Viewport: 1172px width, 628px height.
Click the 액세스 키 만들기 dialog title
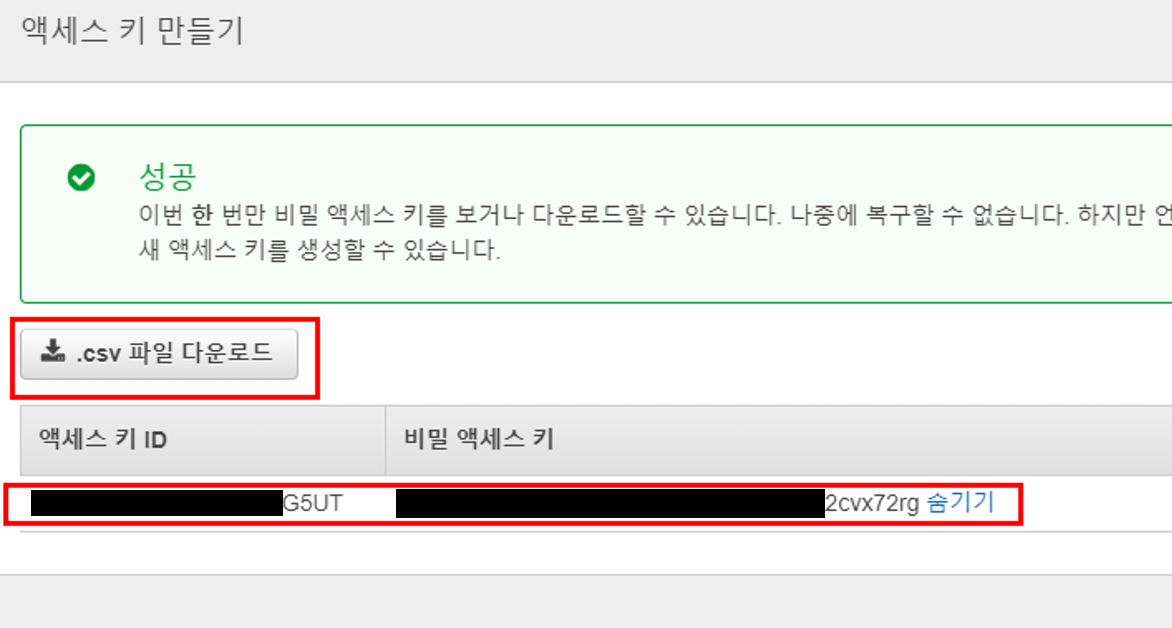point(132,31)
